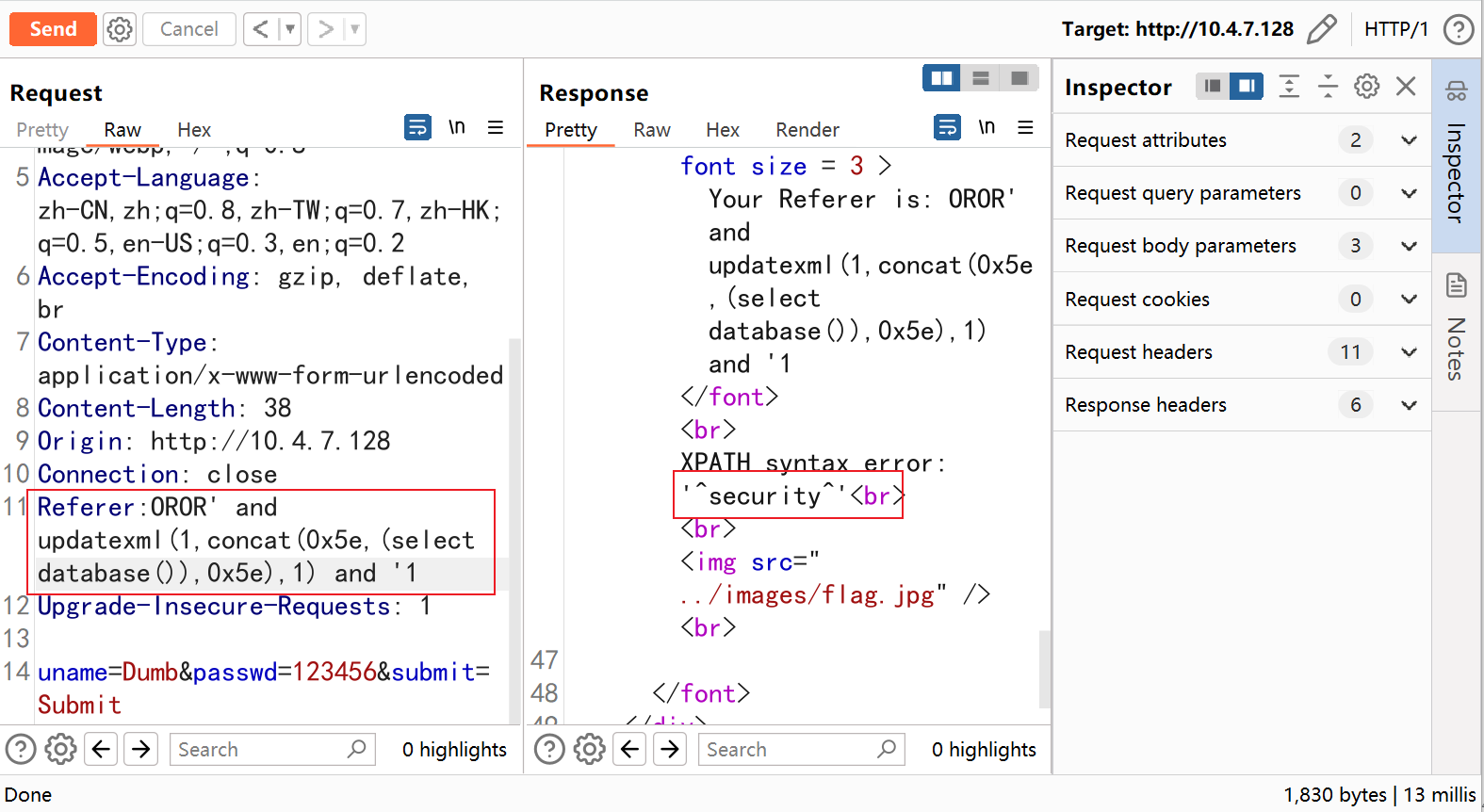Toggle non-printable characters in Request panel
Image resolution: width=1484 pixels, height=812 pixels.
click(457, 127)
